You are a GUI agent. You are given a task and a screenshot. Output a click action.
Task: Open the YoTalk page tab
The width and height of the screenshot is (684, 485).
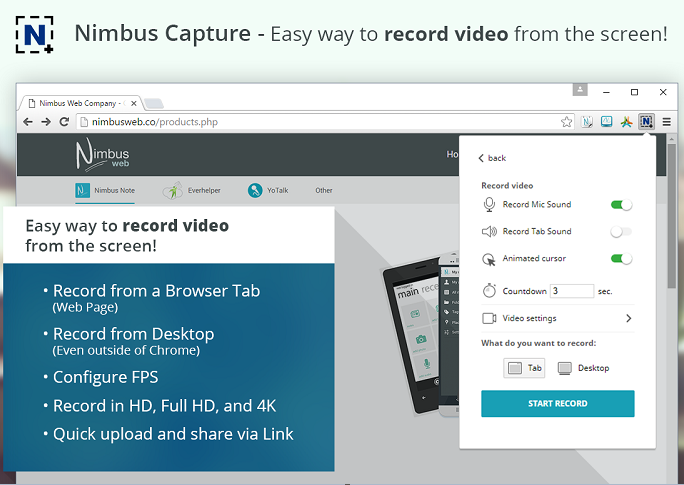click(x=268, y=191)
